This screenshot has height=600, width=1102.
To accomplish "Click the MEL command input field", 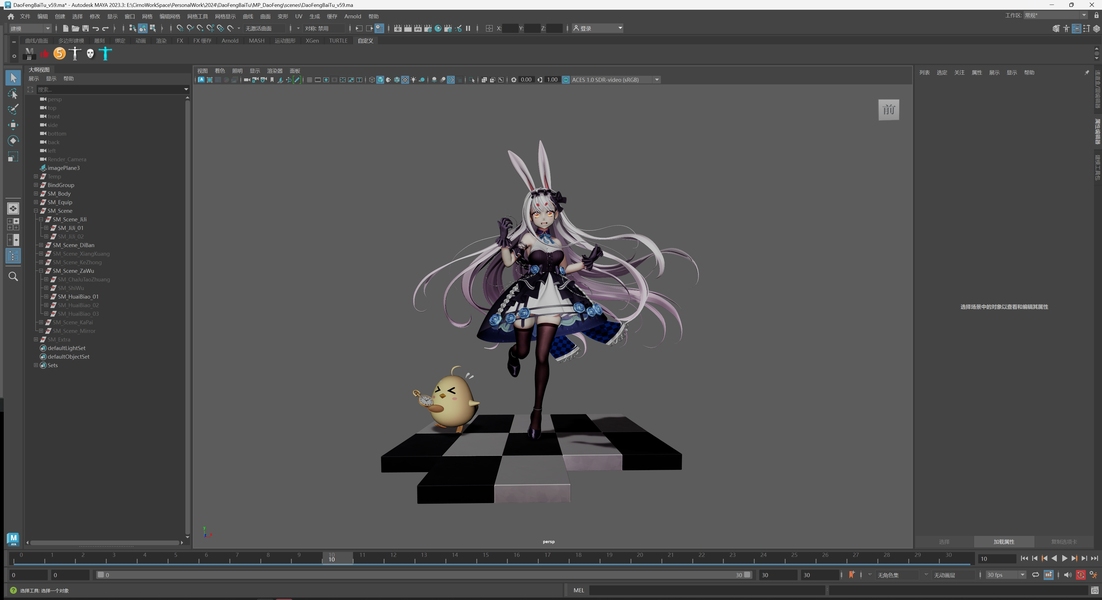I will click(x=706, y=590).
